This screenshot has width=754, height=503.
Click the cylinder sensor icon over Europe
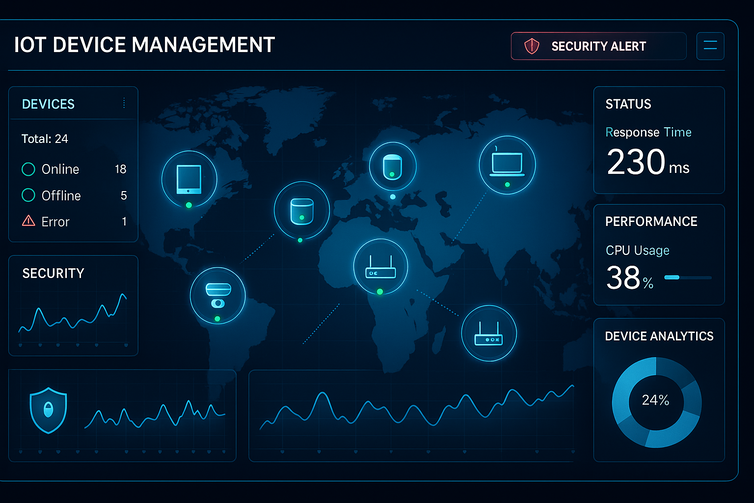coord(392,166)
